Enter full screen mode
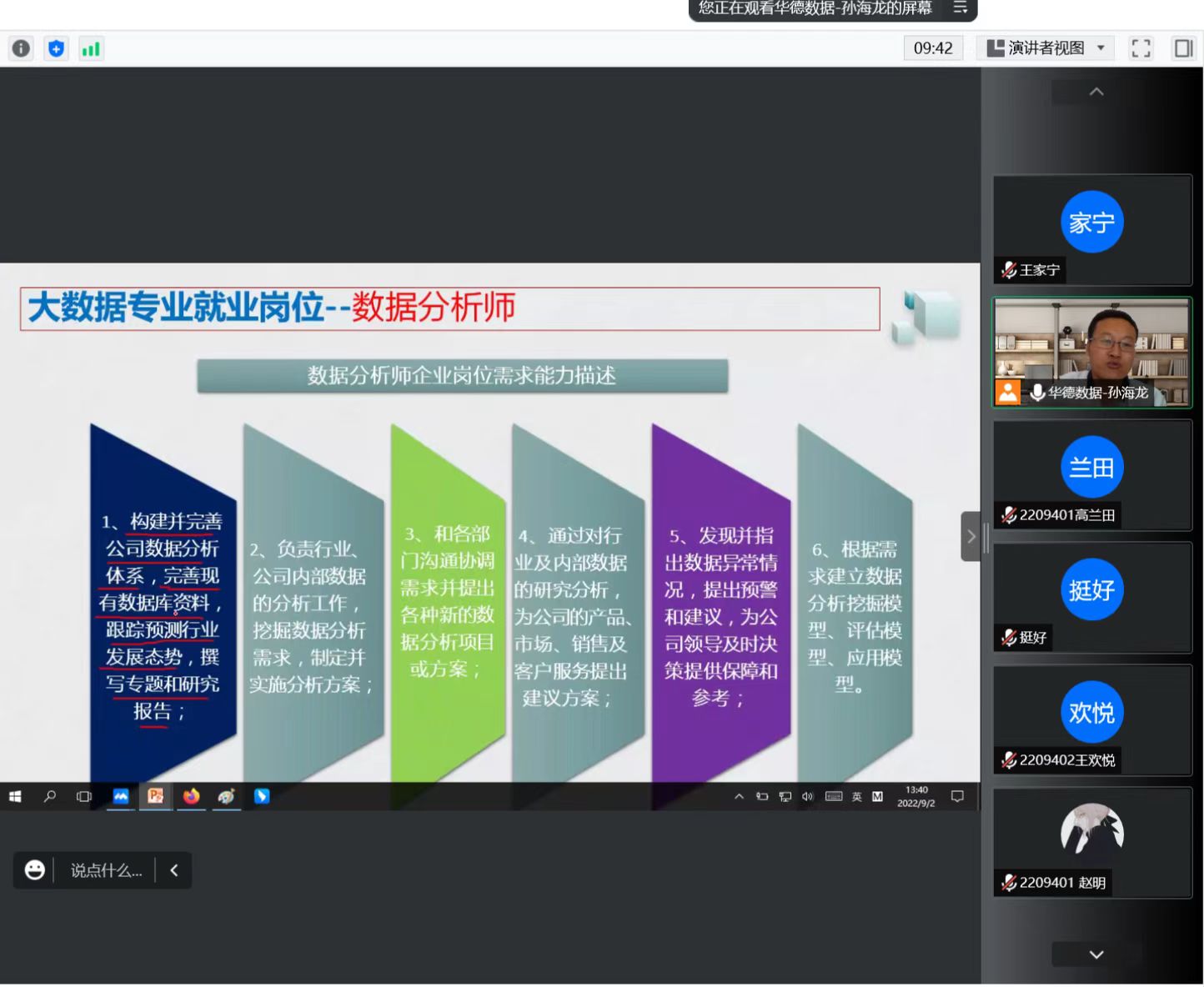The height and width of the screenshot is (987, 1204). tap(1141, 48)
